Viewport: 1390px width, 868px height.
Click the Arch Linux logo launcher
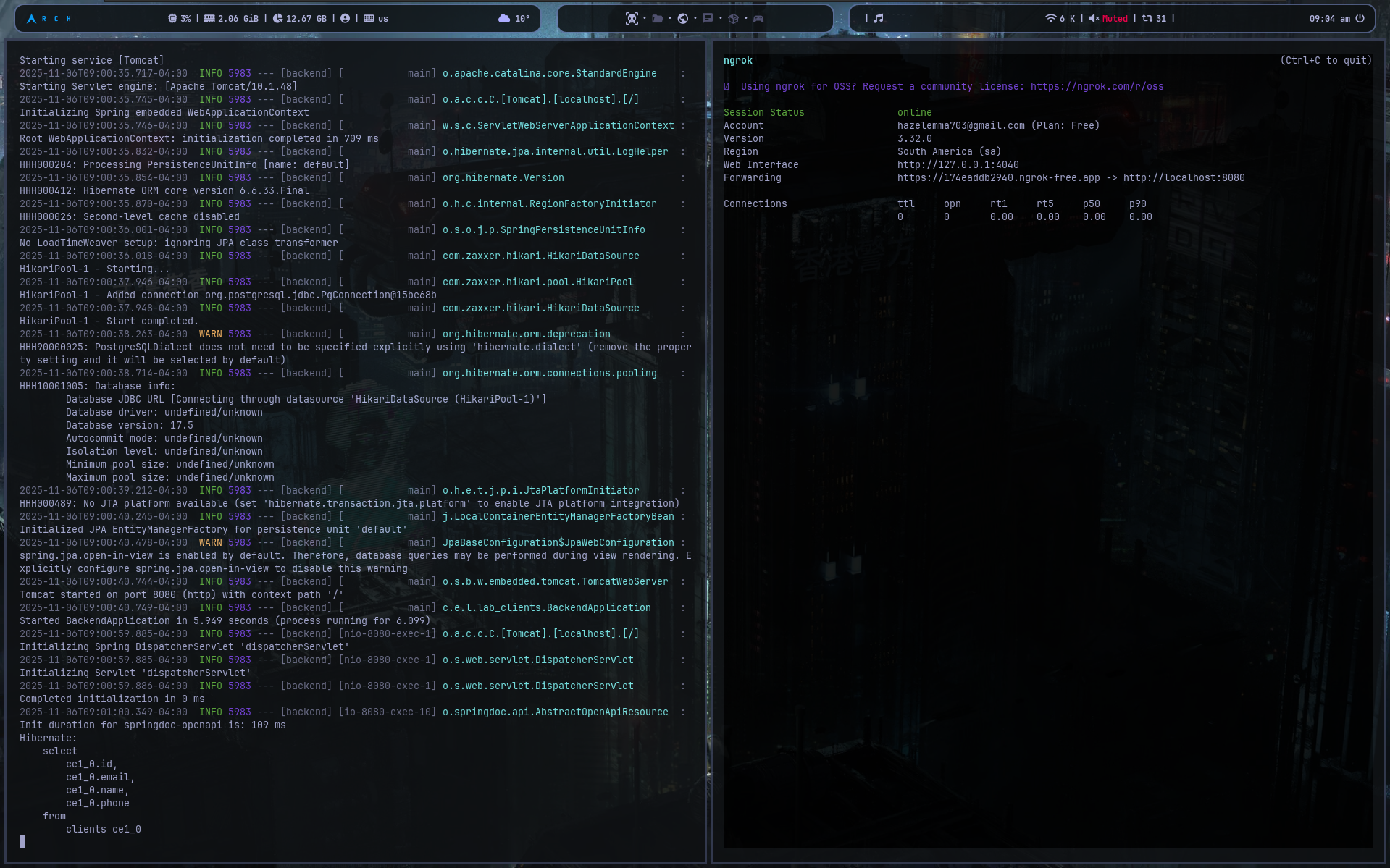pyautogui.click(x=31, y=19)
